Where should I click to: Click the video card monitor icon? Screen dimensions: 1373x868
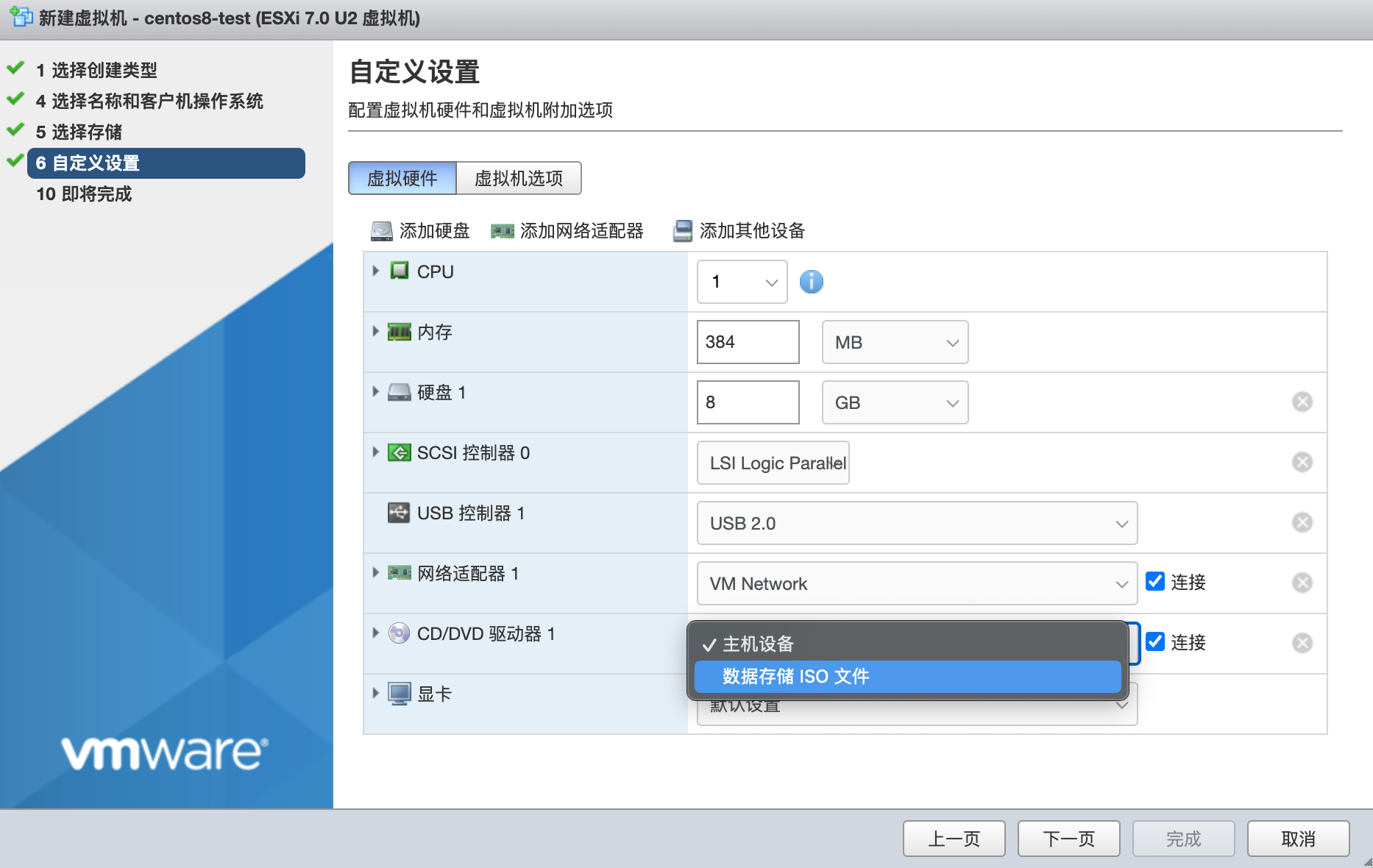point(400,694)
